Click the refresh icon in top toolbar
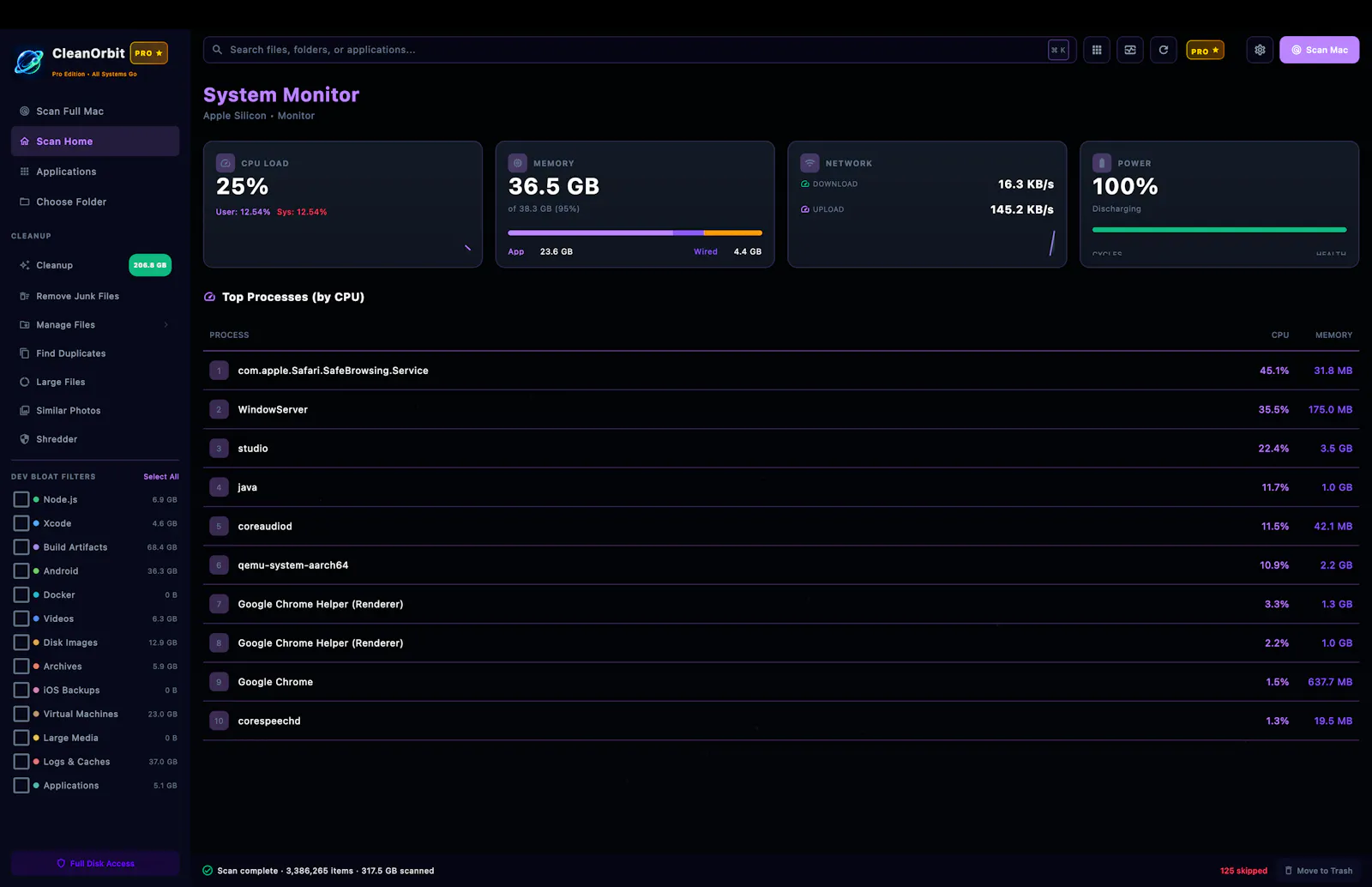Viewport: 1372px width, 887px height. point(1164,50)
